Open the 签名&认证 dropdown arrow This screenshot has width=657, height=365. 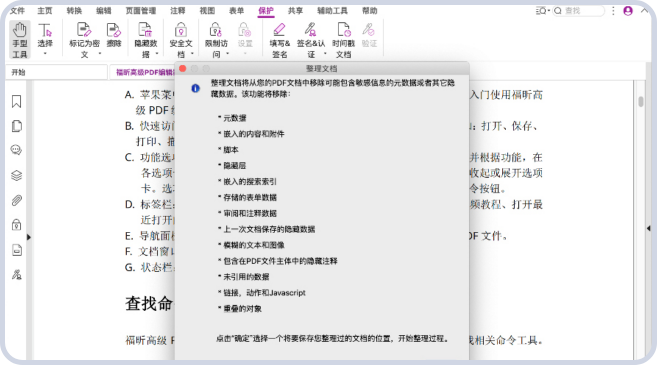(x=325, y=54)
